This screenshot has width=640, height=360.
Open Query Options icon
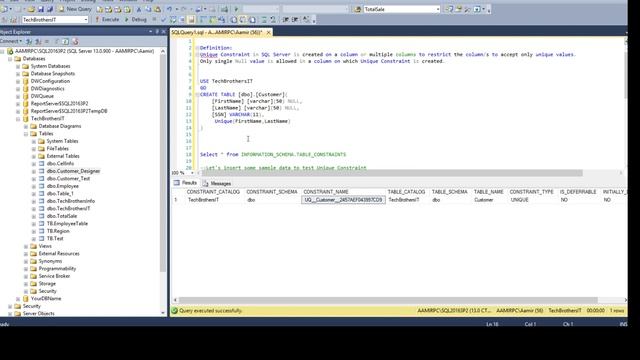click(182, 19)
